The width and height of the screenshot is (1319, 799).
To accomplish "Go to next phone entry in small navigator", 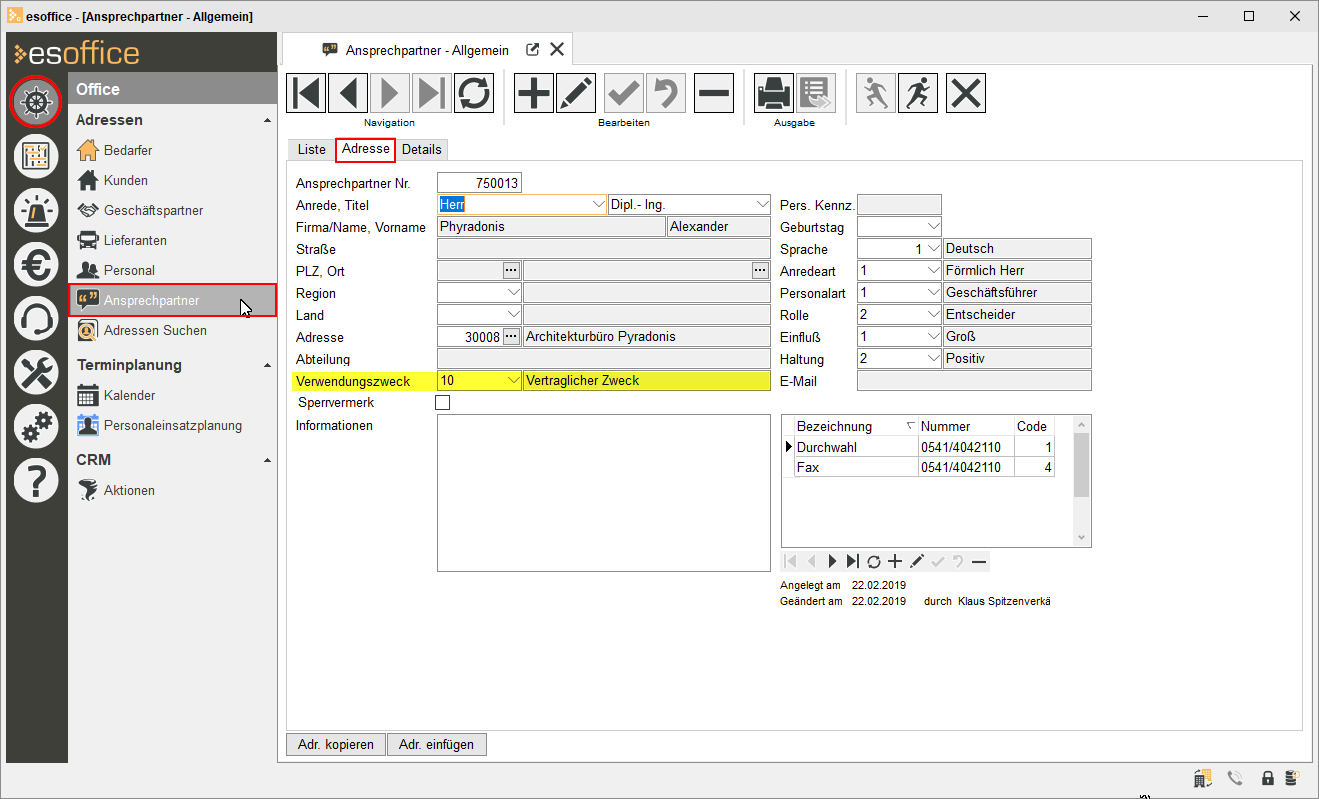I will coord(832,562).
